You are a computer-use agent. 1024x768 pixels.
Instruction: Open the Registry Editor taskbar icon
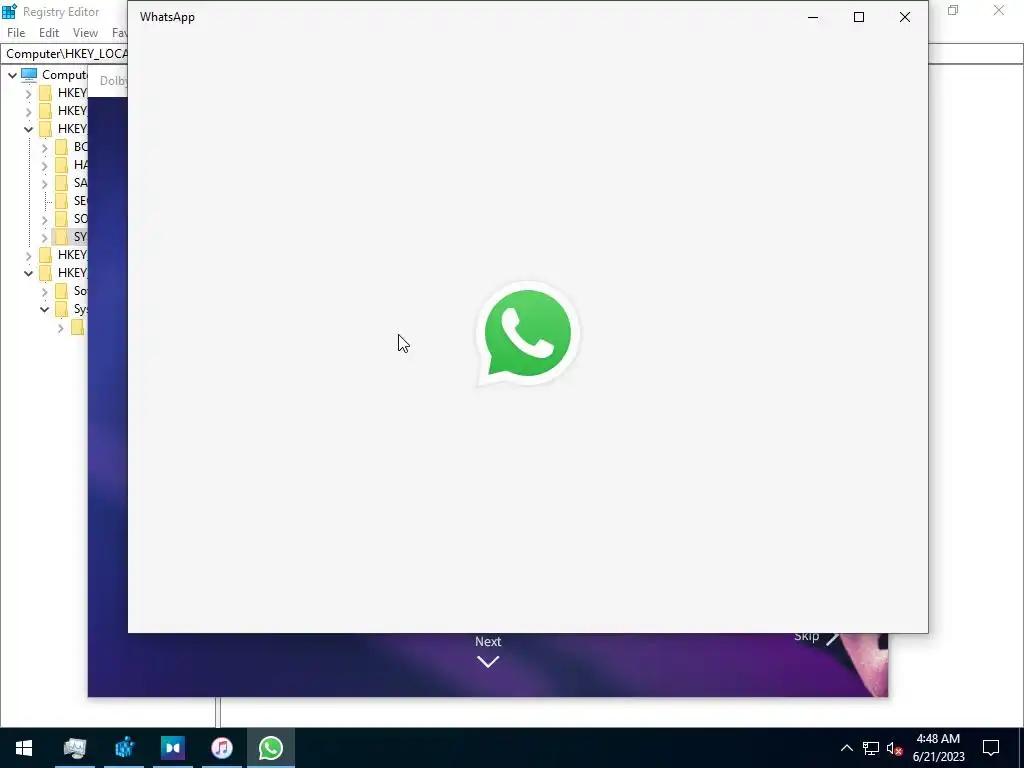click(x=124, y=748)
